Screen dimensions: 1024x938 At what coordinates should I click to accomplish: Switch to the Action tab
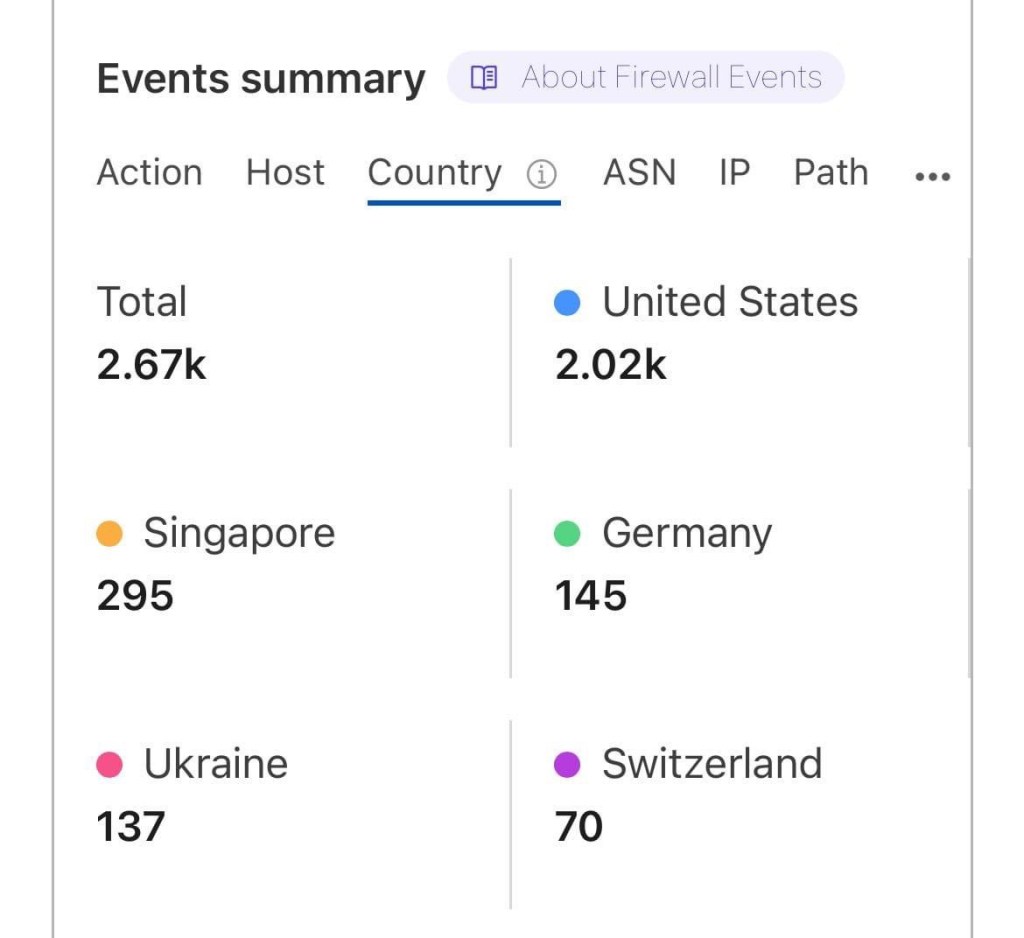[x=149, y=173]
